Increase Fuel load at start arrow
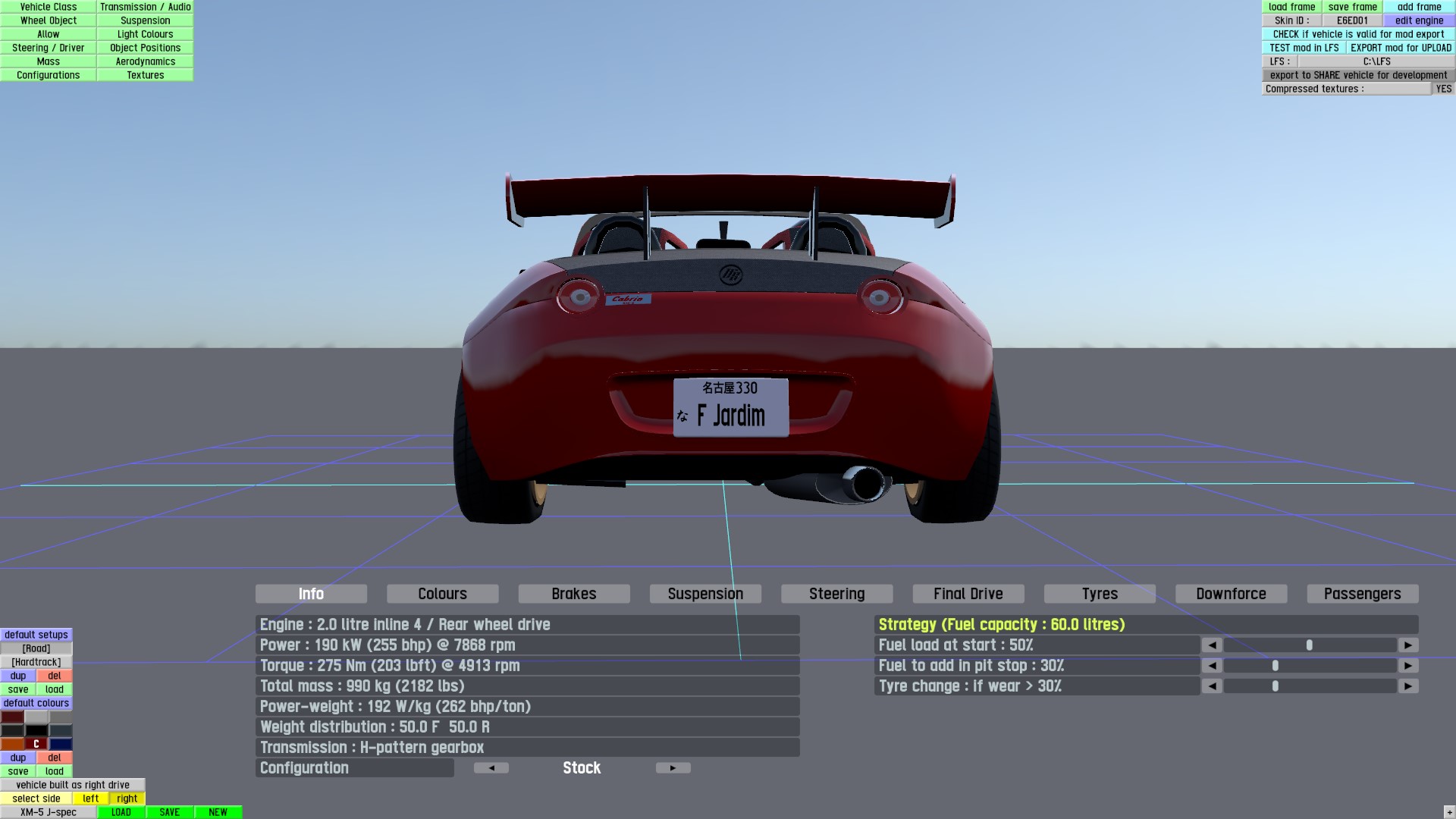 click(x=1408, y=645)
